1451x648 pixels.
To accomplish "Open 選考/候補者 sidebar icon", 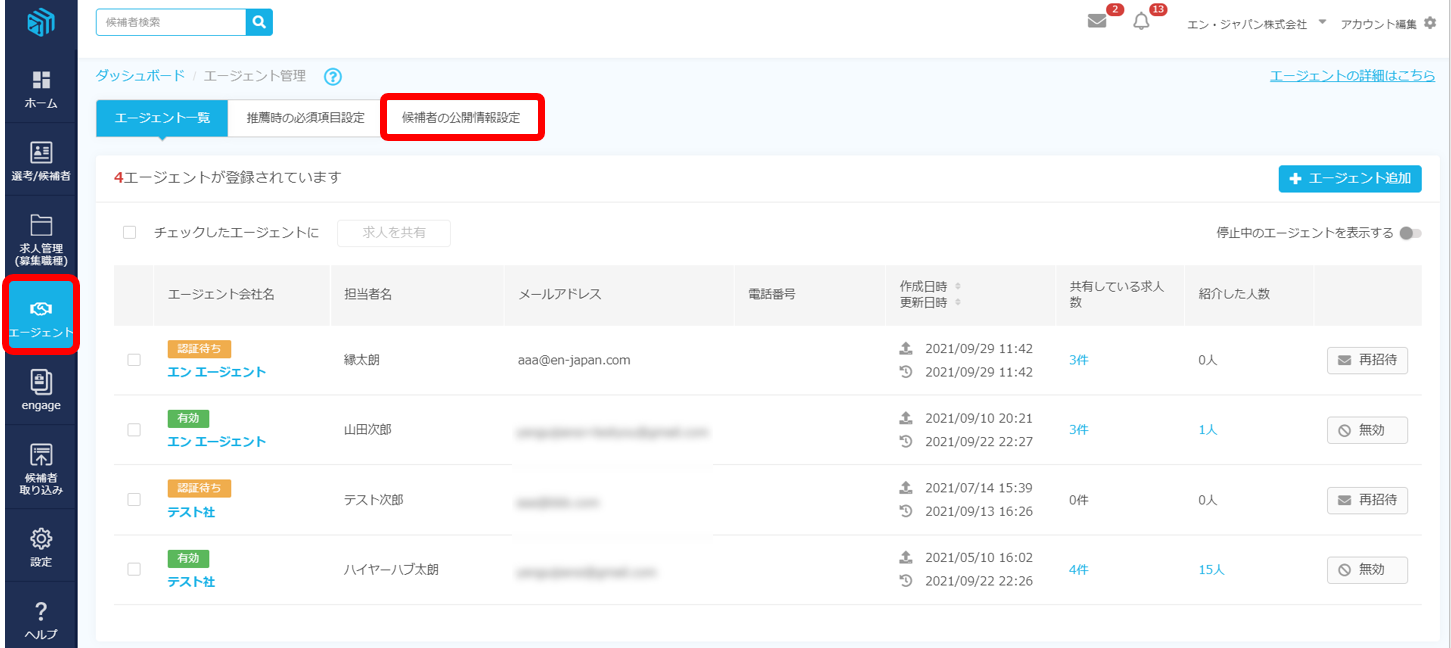I will pos(41,153).
